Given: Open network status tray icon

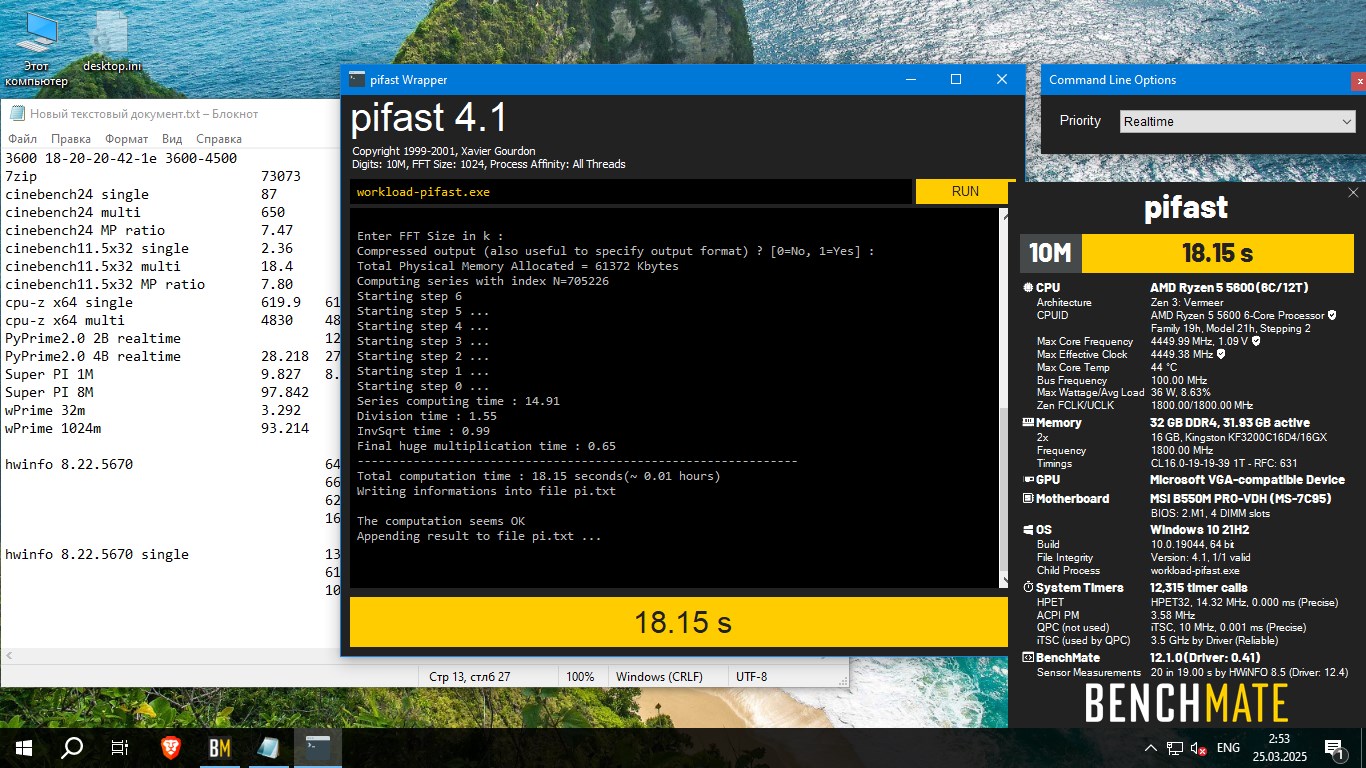Looking at the screenshot, I should coord(1175,748).
